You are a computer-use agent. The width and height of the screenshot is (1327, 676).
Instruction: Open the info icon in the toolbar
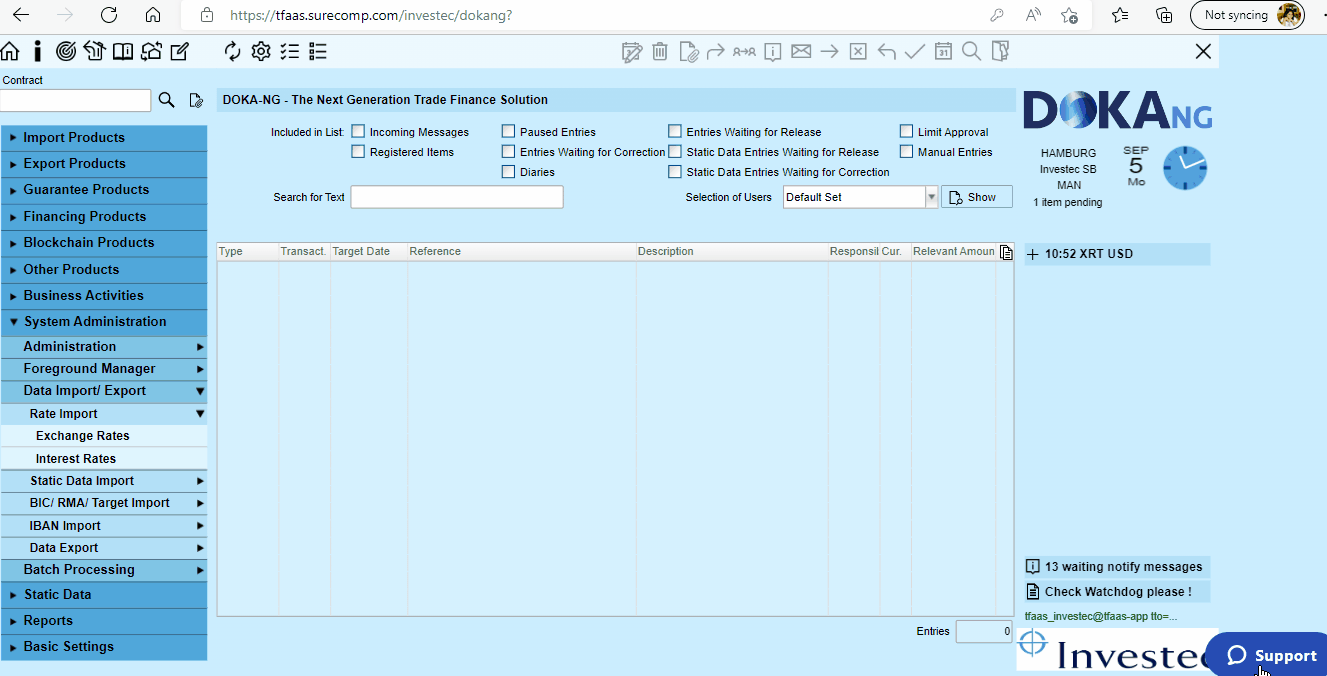coord(37,51)
